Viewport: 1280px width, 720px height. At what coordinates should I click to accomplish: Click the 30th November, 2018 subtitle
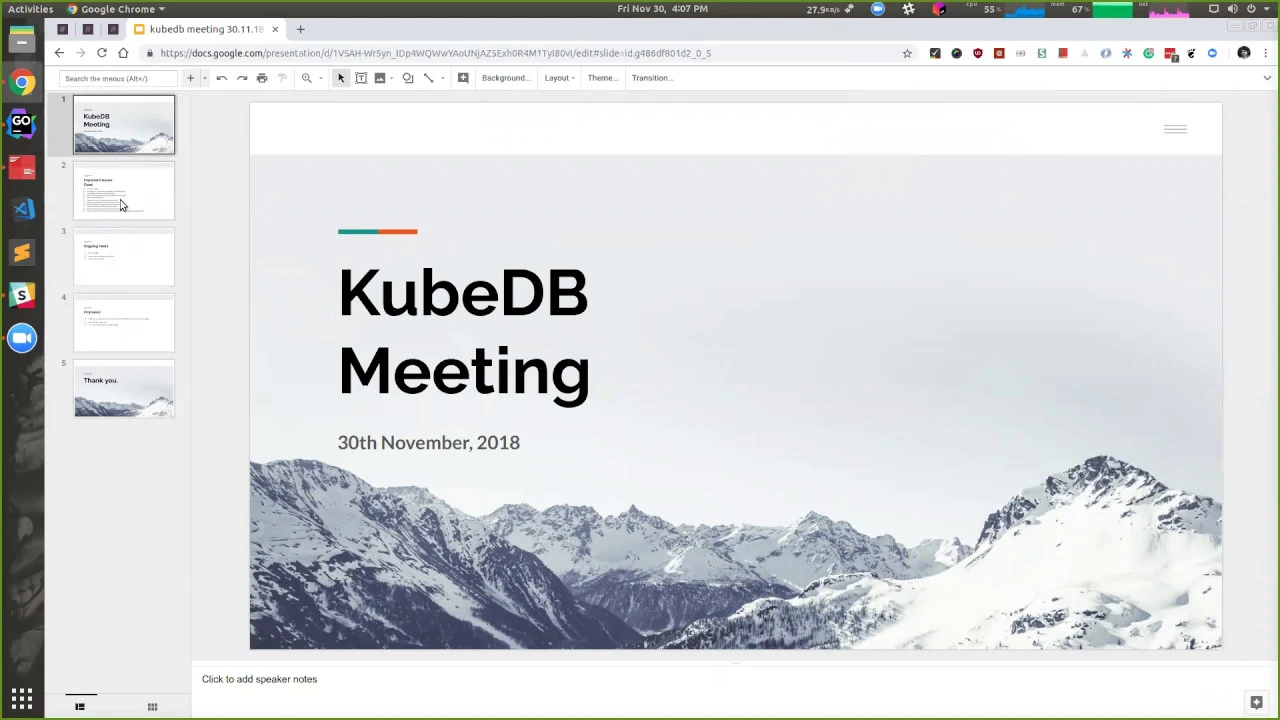coord(429,442)
